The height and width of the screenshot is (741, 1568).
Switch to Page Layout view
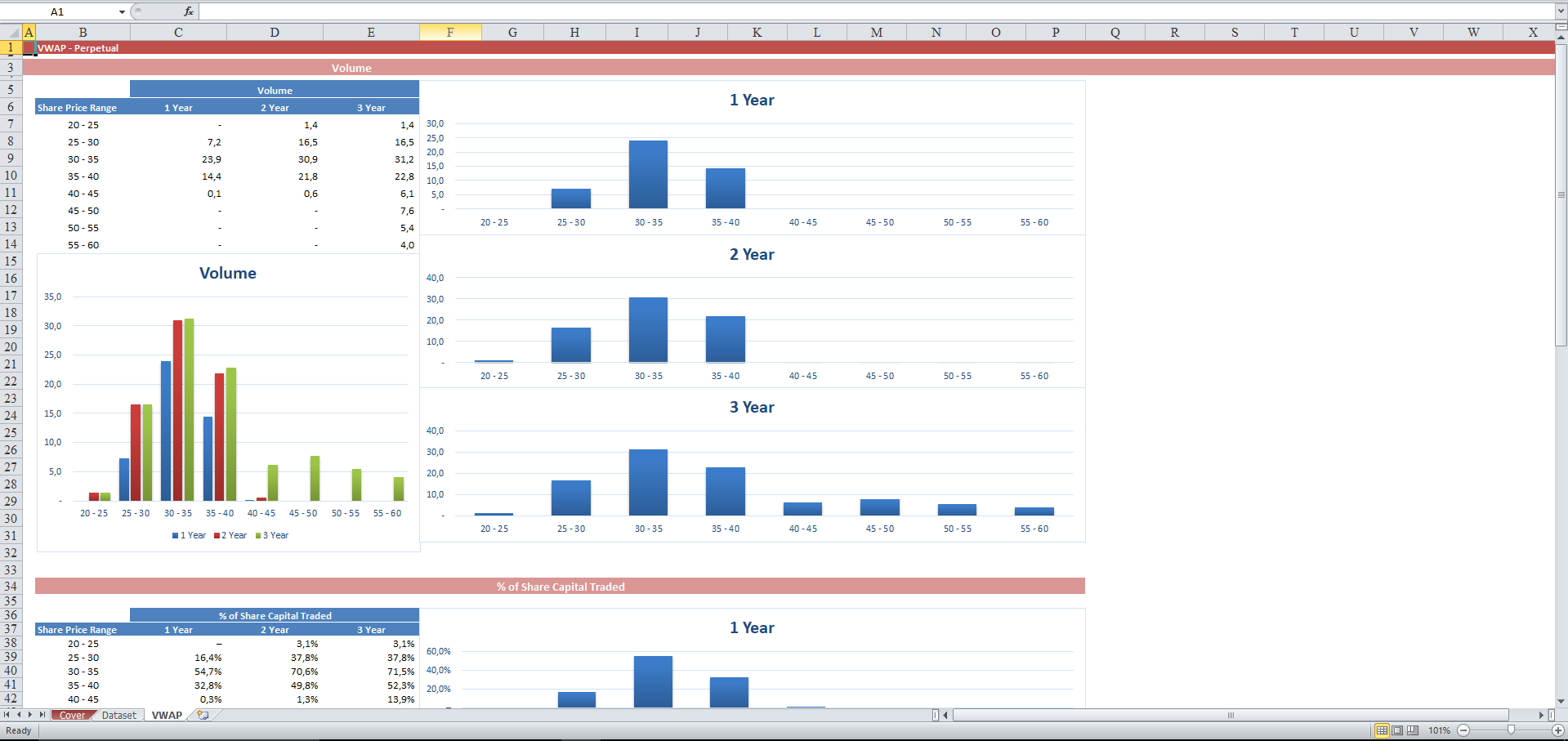[1397, 730]
